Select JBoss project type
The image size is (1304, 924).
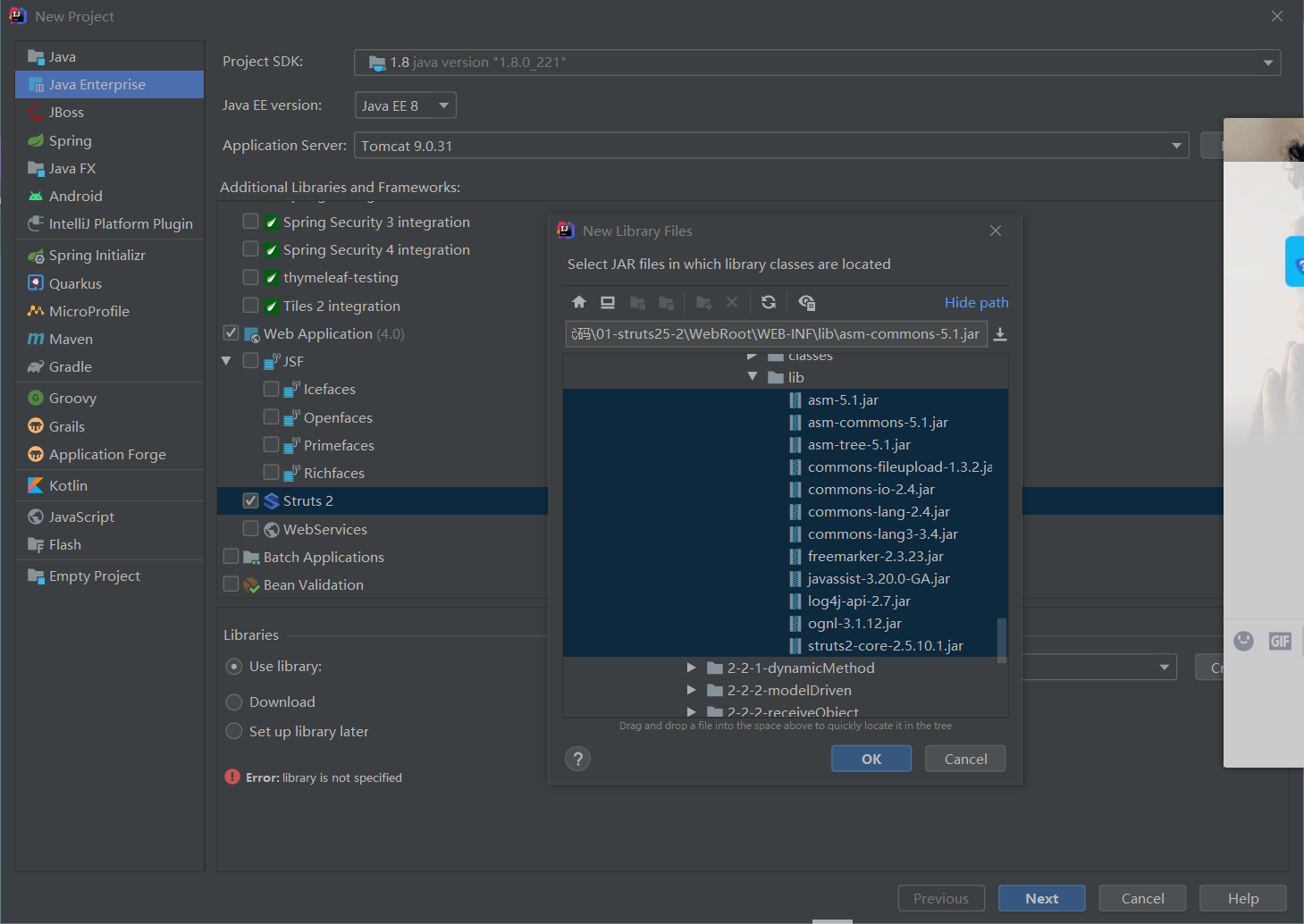click(109, 113)
